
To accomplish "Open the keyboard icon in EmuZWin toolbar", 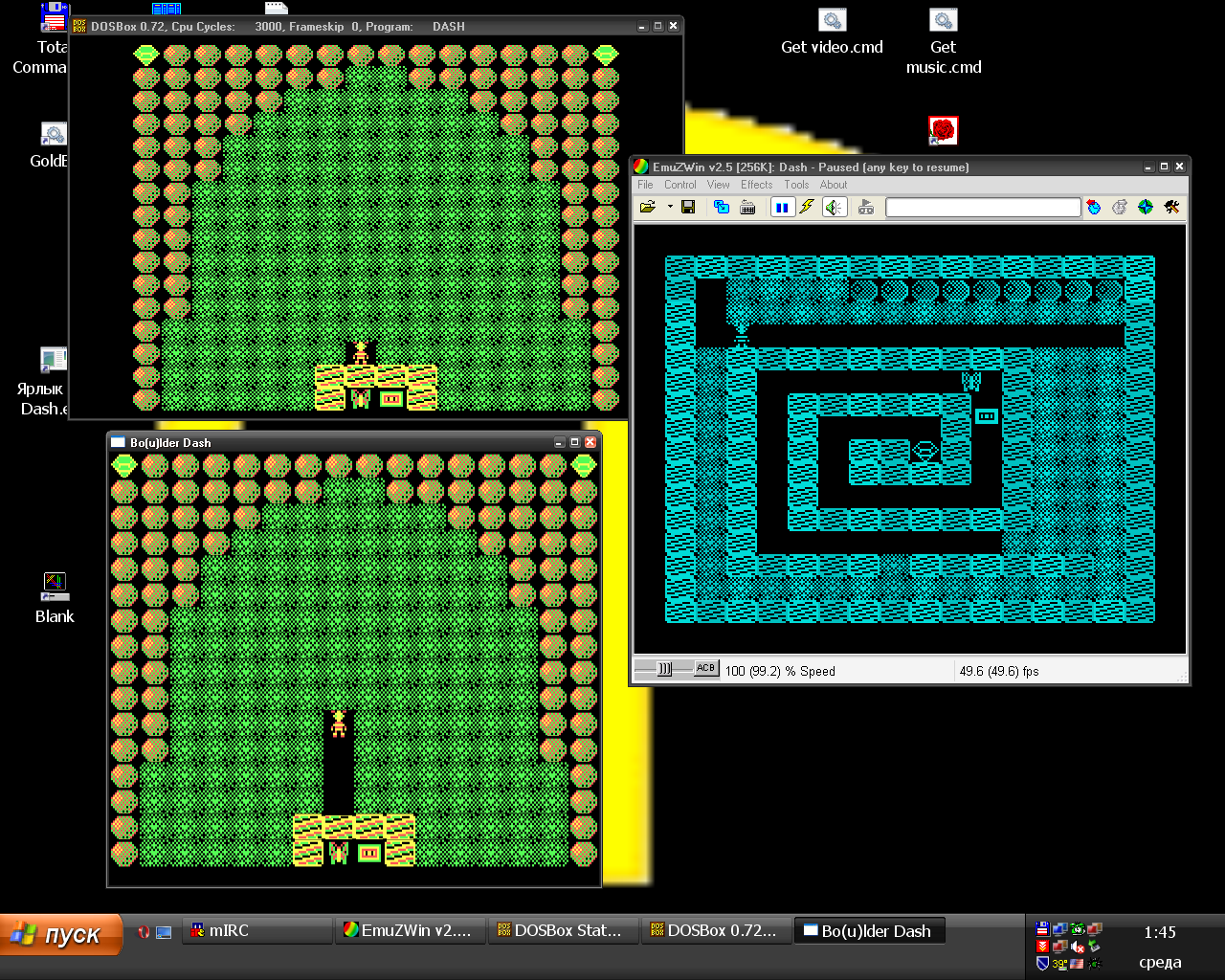I will (x=747, y=207).
